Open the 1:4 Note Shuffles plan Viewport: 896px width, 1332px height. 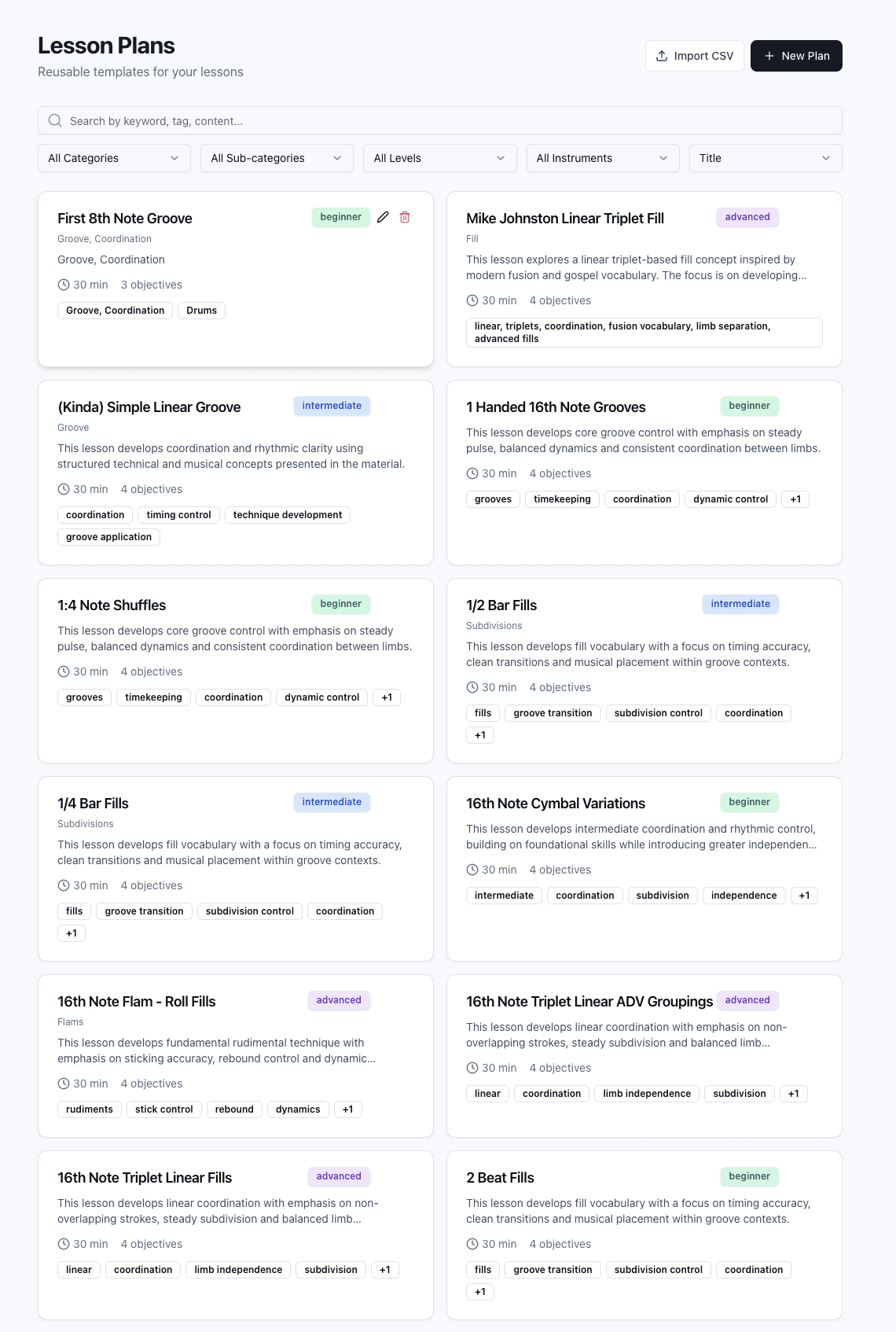[112, 605]
